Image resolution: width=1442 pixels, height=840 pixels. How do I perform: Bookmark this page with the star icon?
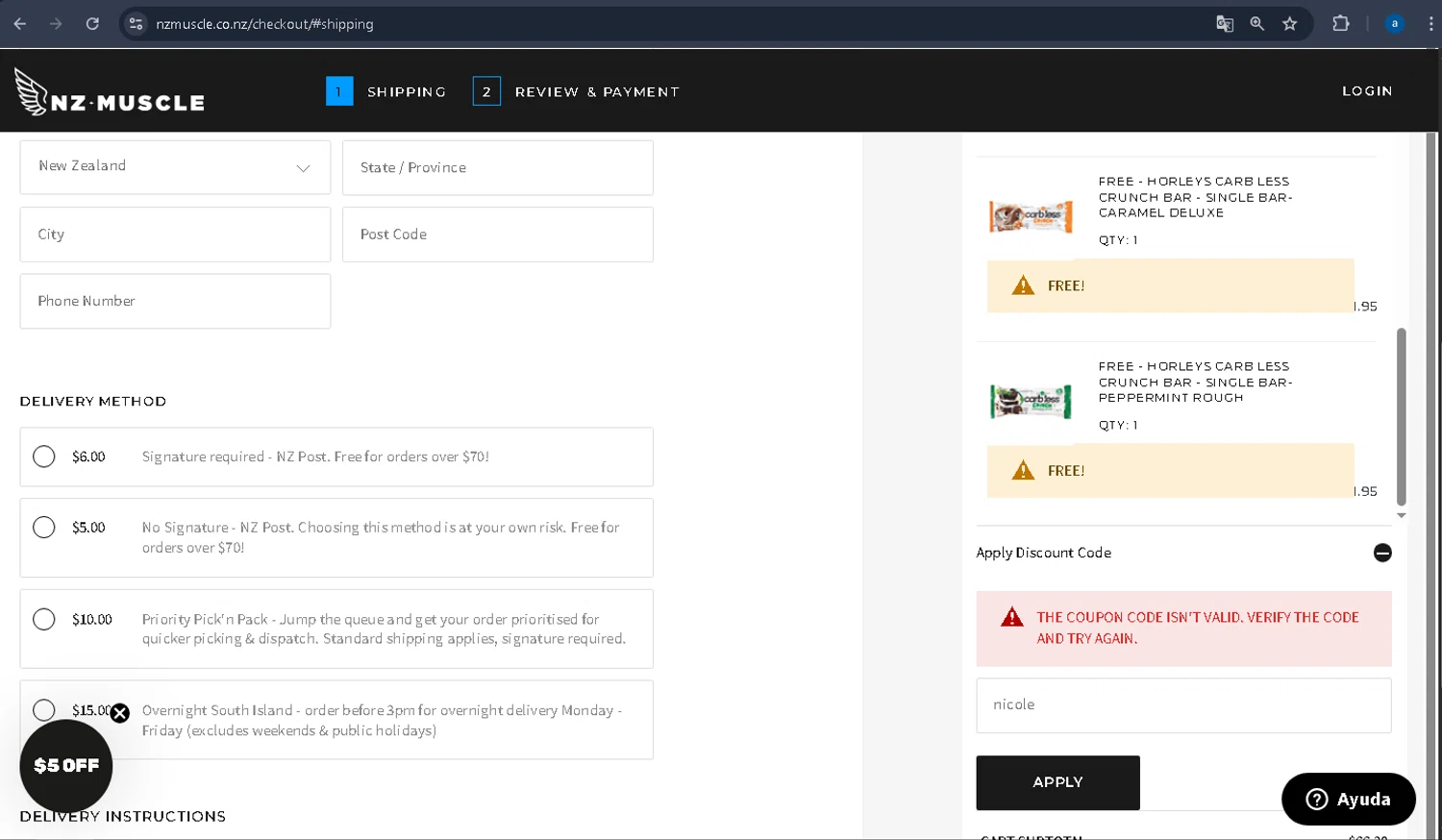point(1290,24)
